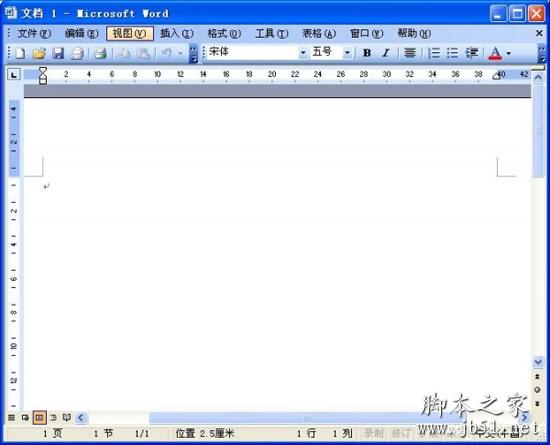The height and width of the screenshot is (445, 550).
Task: Open the 插入 menu
Action: tap(177, 34)
